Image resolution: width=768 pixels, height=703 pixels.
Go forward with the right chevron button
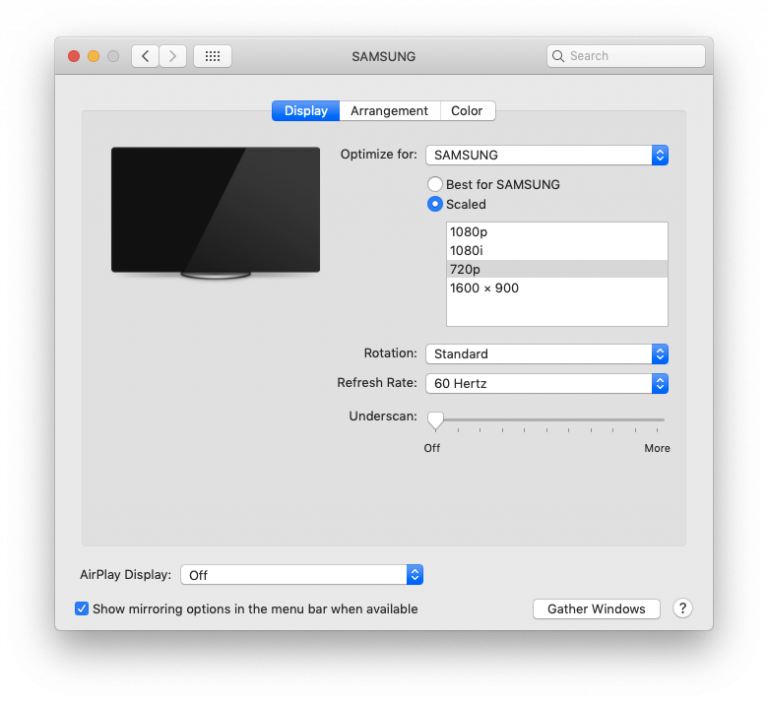172,56
